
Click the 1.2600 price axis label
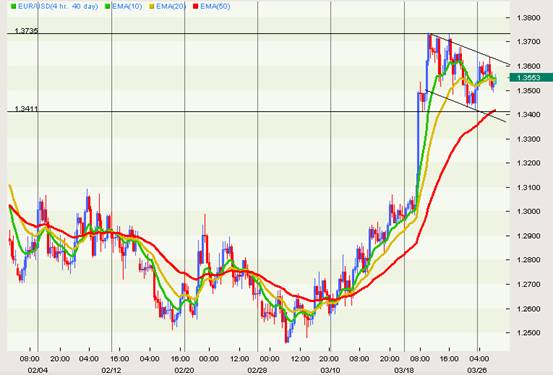pyautogui.click(x=528, y=309)
